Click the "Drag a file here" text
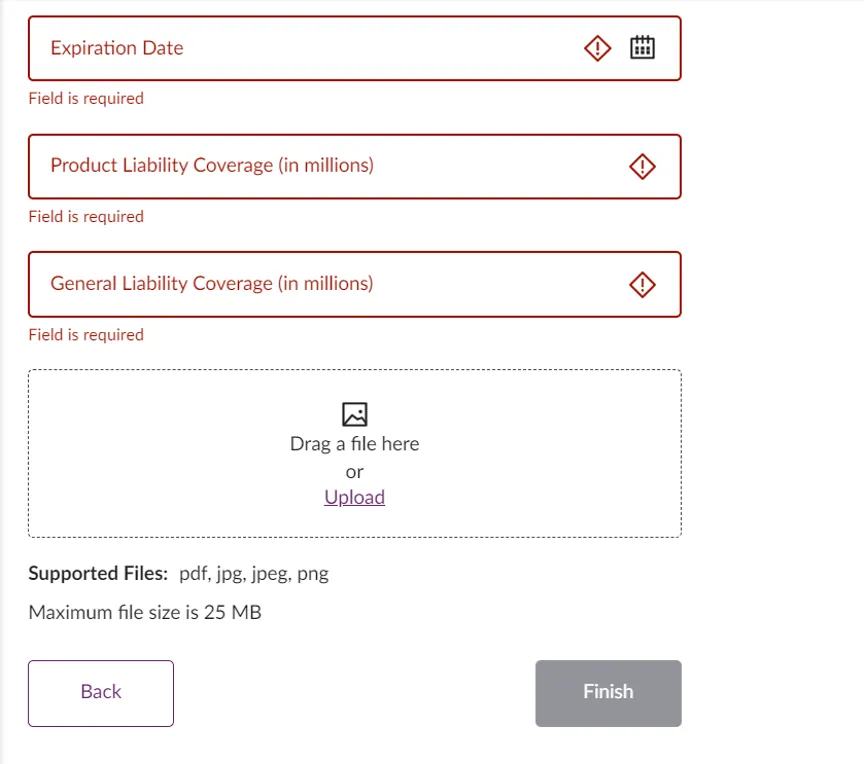866x764 pixels. 354,444
